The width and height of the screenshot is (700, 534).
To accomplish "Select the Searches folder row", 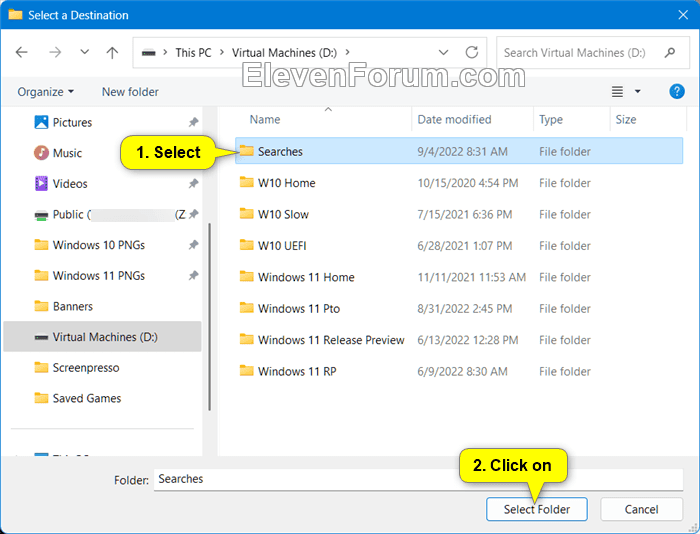I will click(x=459, y=151).
